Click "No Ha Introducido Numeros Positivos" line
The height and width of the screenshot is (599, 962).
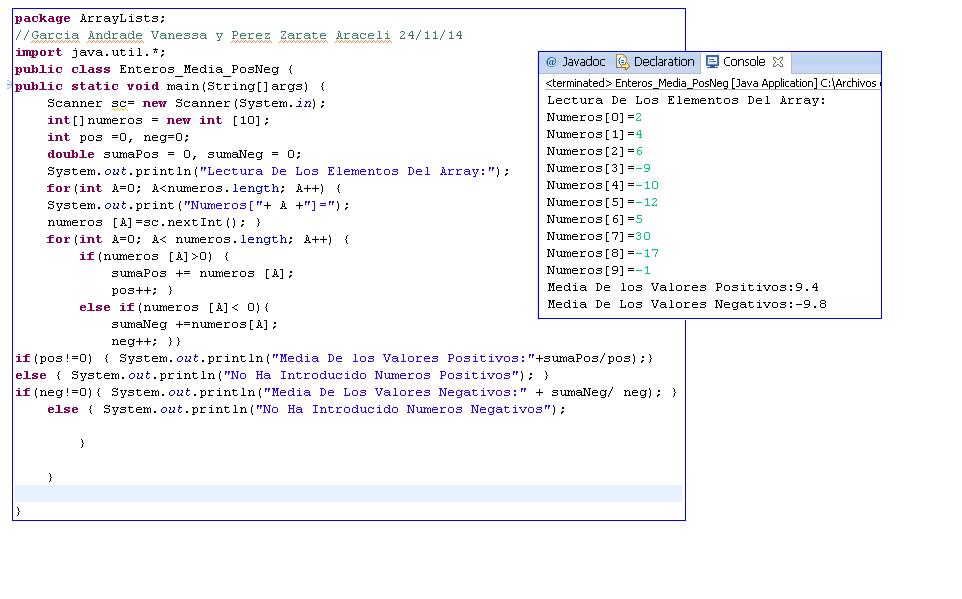click(282, 376)
